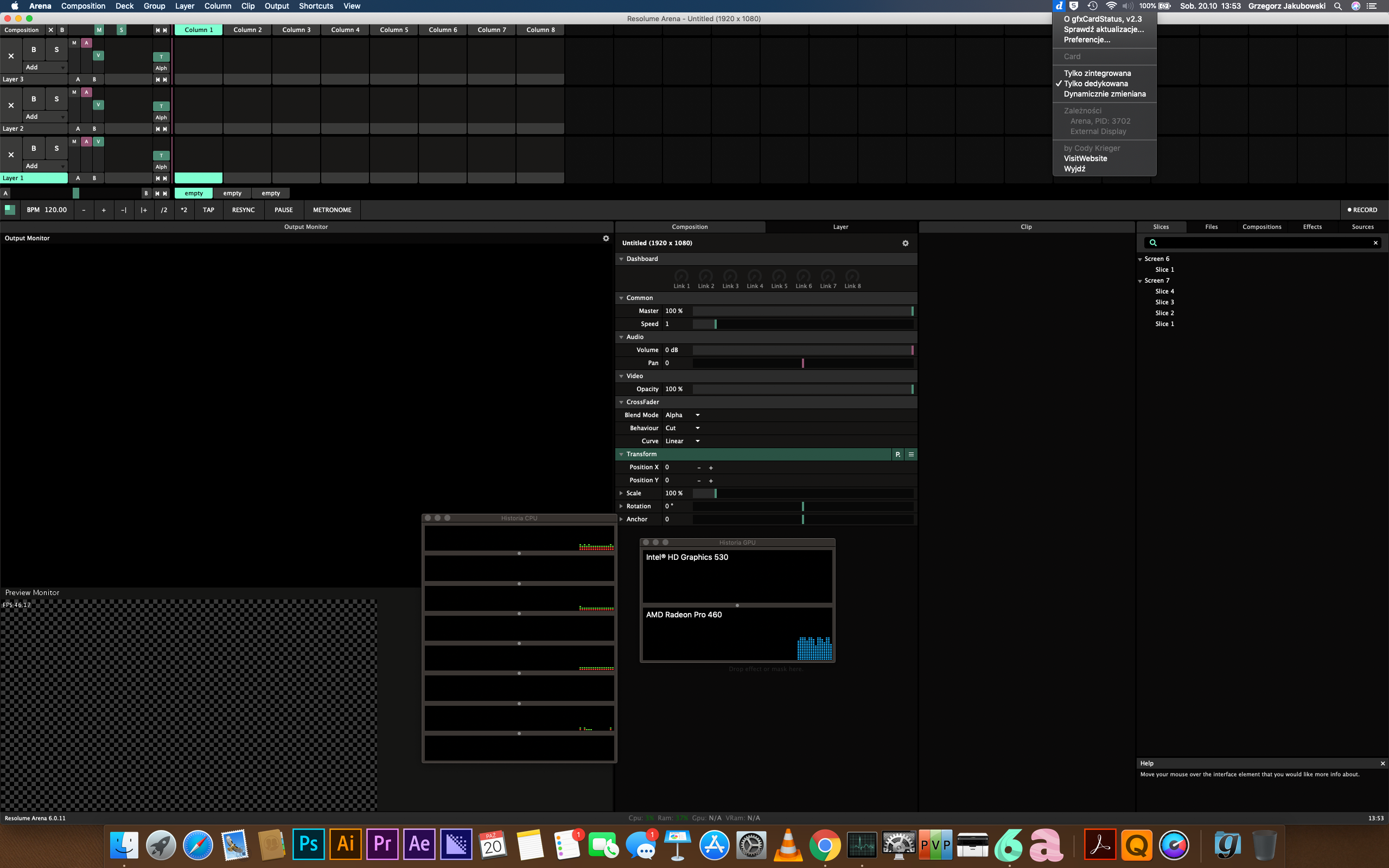Open the Output Monitor gear settings
This screenshot has height=868, width=1389.
click(x=606, y=238)
